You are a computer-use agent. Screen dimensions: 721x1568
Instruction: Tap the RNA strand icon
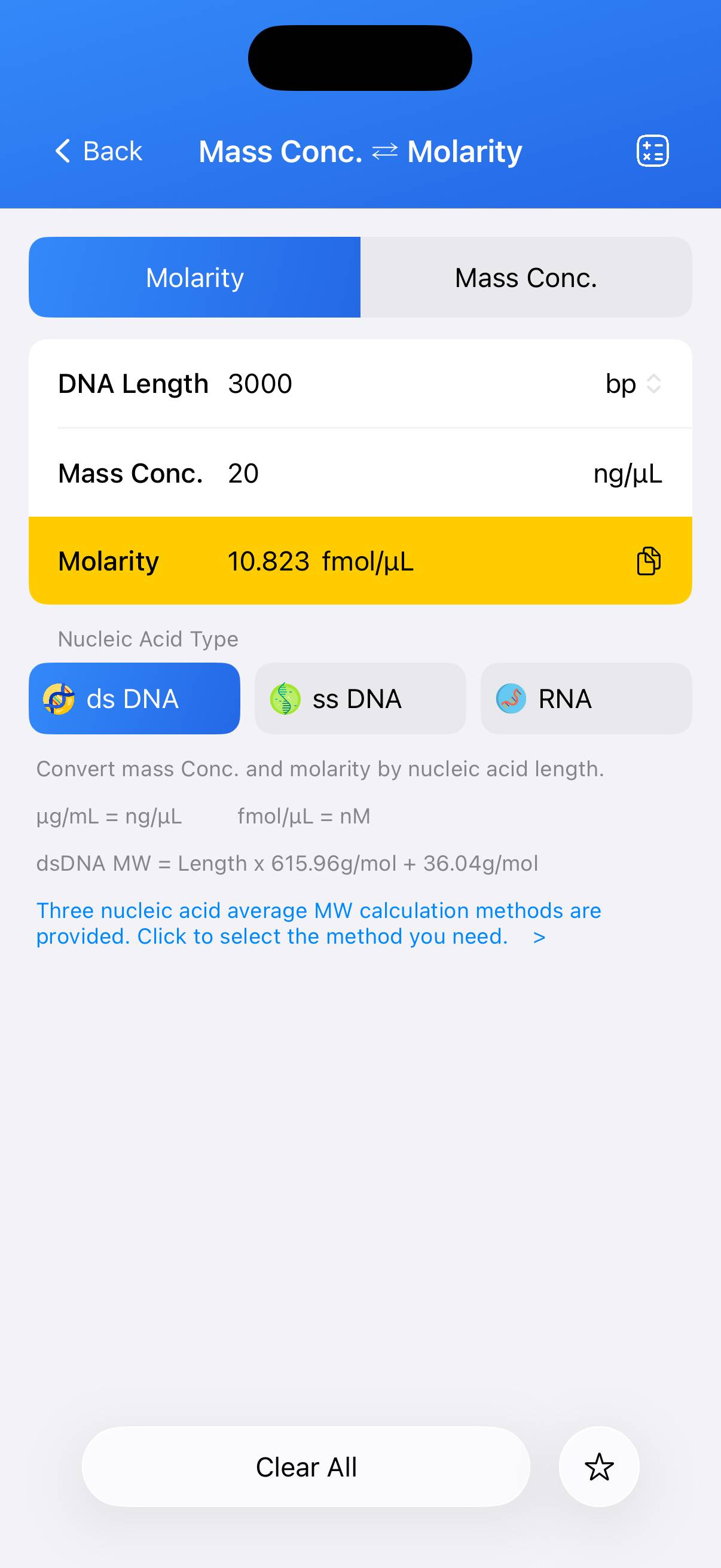[511, 698]
